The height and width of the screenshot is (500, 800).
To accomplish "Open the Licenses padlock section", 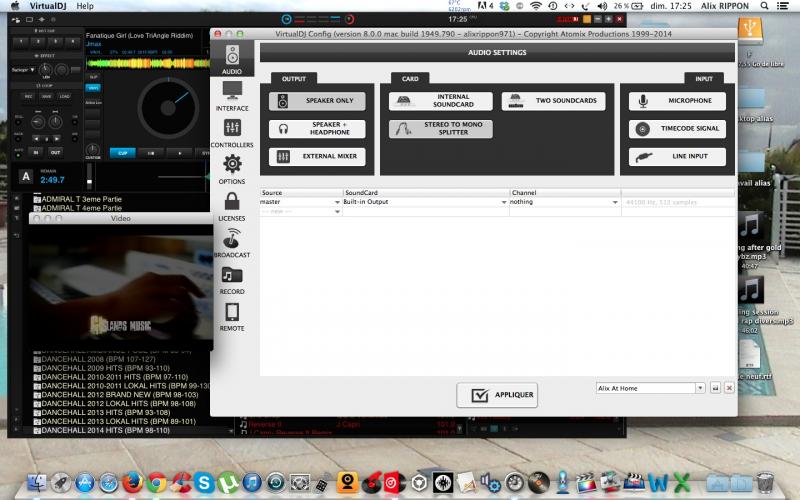I will point(232,207).
